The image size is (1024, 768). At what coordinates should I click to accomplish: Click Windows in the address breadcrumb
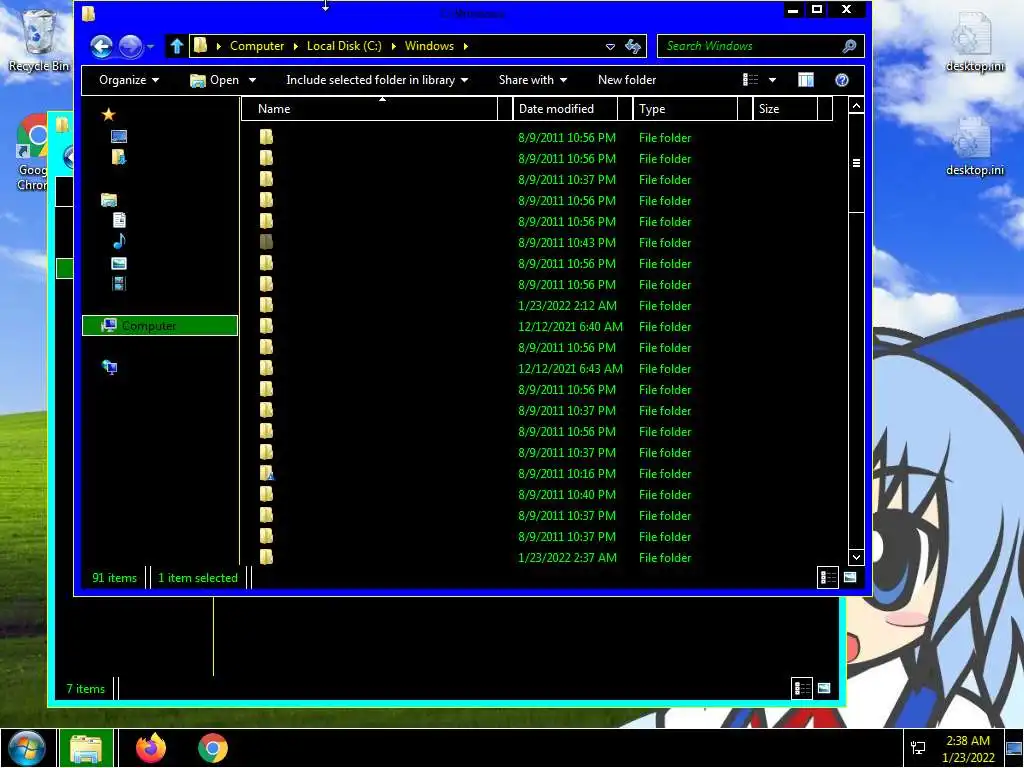tap(429, 46)
